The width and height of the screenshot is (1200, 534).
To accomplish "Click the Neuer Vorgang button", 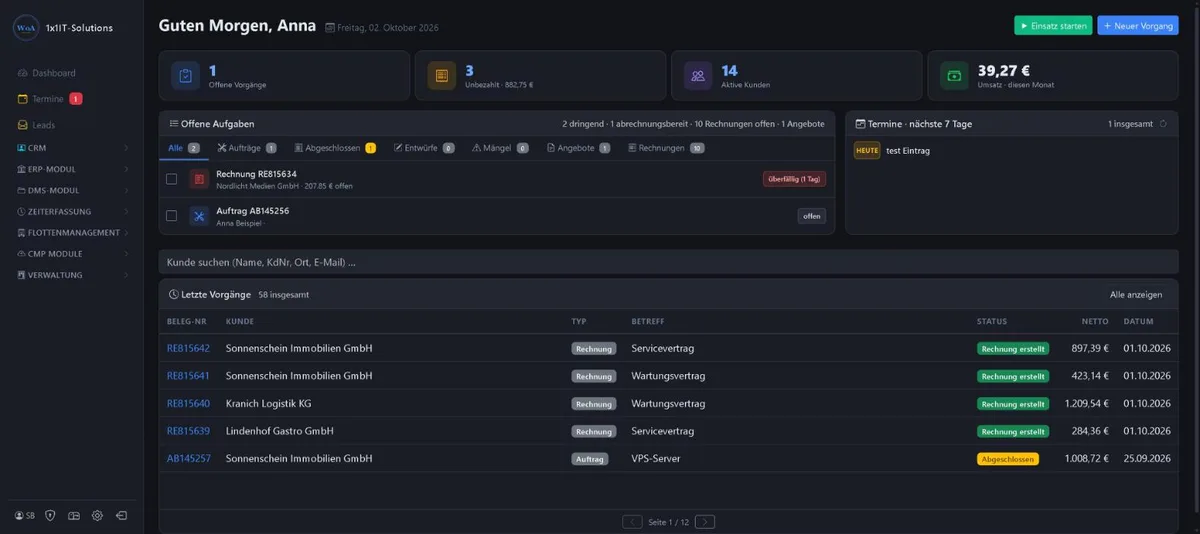I will coord(1138,26).
